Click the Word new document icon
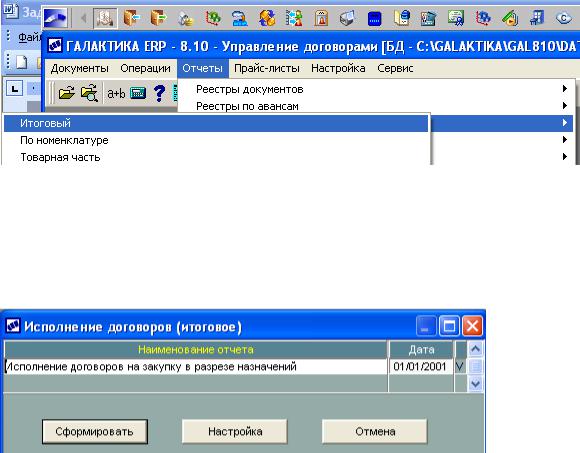The image size is (580, 453). (21, 62)
